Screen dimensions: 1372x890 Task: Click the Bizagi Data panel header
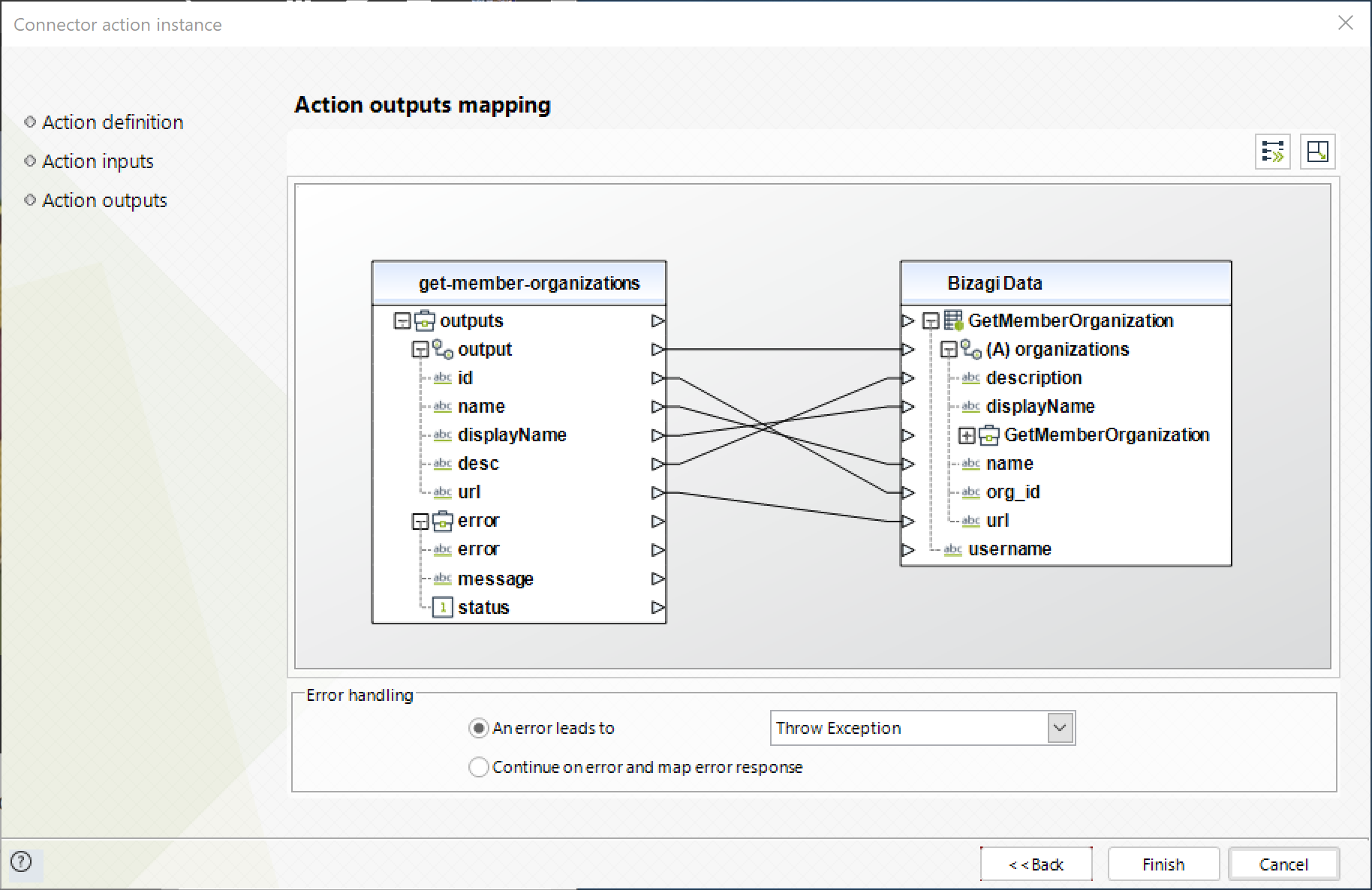(1066, 283)
